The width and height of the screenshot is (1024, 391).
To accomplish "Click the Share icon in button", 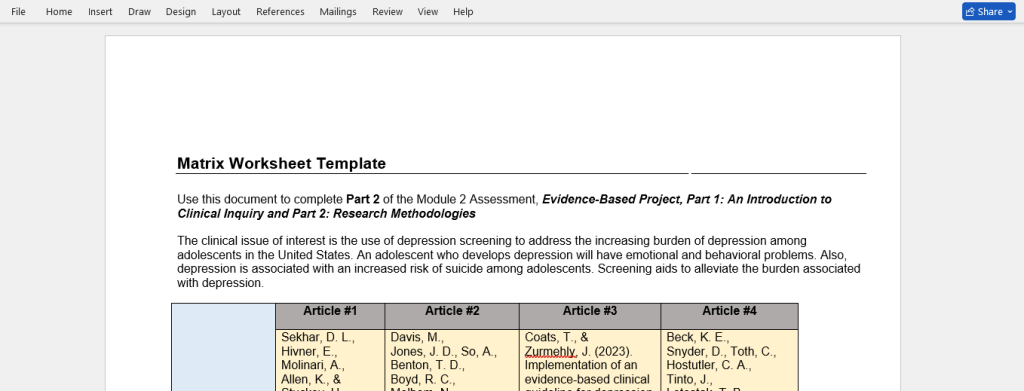I will tap(970, 12).
